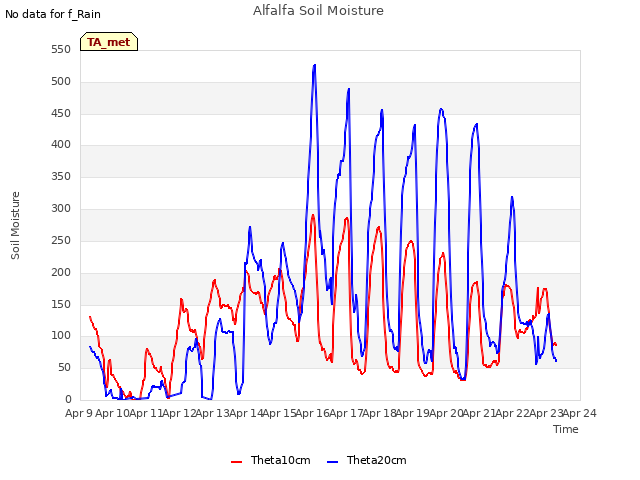Click the 200 y-axis tick label
This screenshot has width=640, height=480.
tap(61, 272)
